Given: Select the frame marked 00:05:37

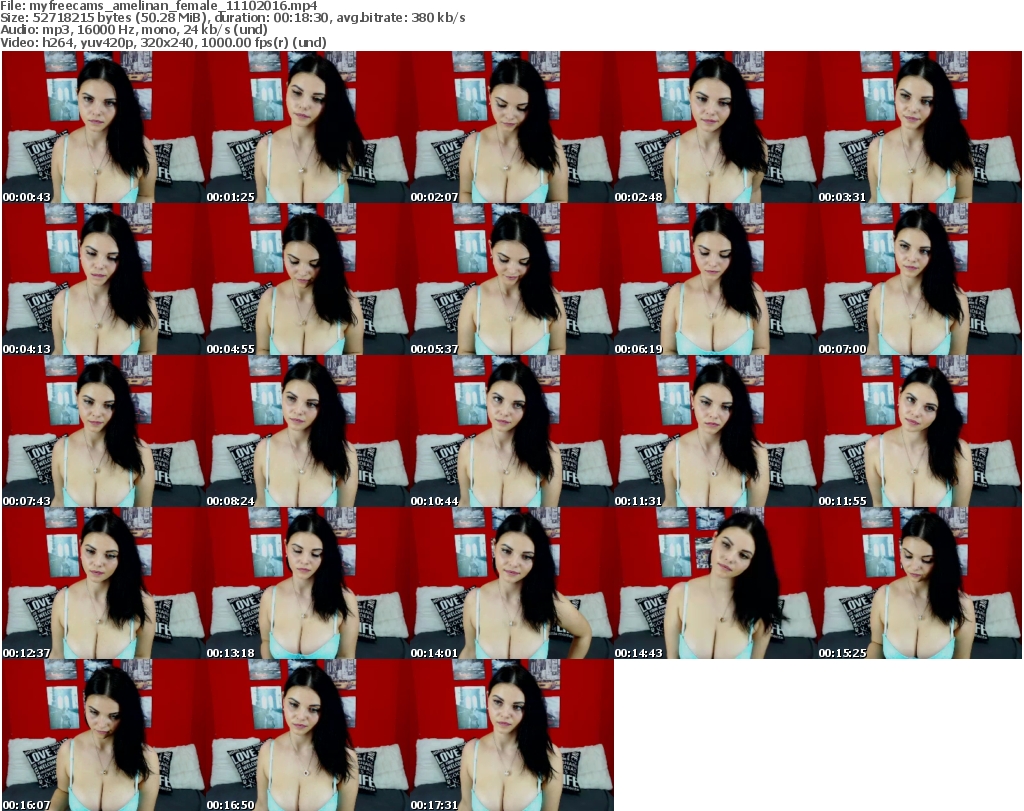Looking at the screenshot, I should (x=512, y=279).
